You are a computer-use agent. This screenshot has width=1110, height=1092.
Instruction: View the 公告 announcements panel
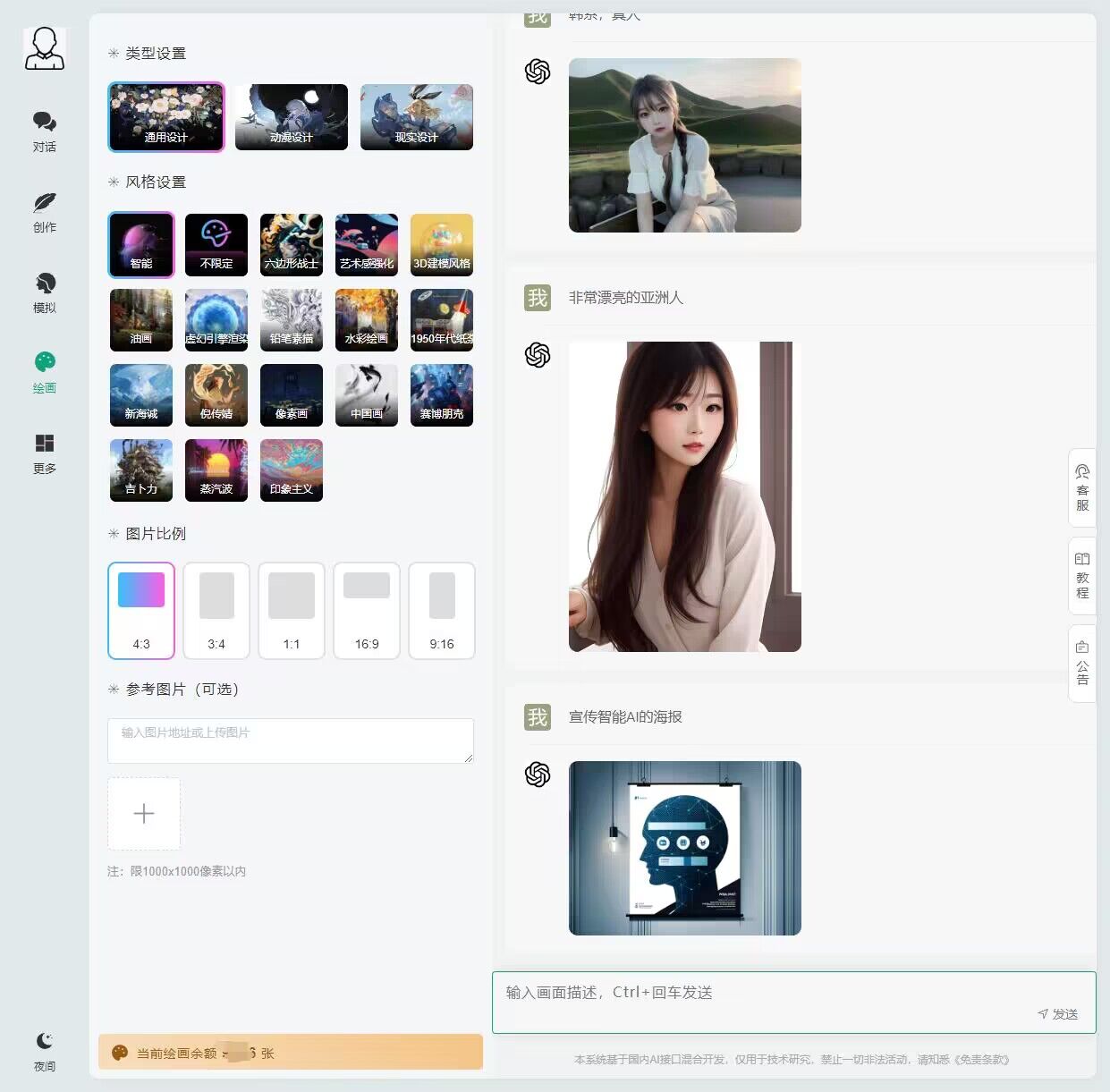pyautogui.click(x=1081, y=662)
